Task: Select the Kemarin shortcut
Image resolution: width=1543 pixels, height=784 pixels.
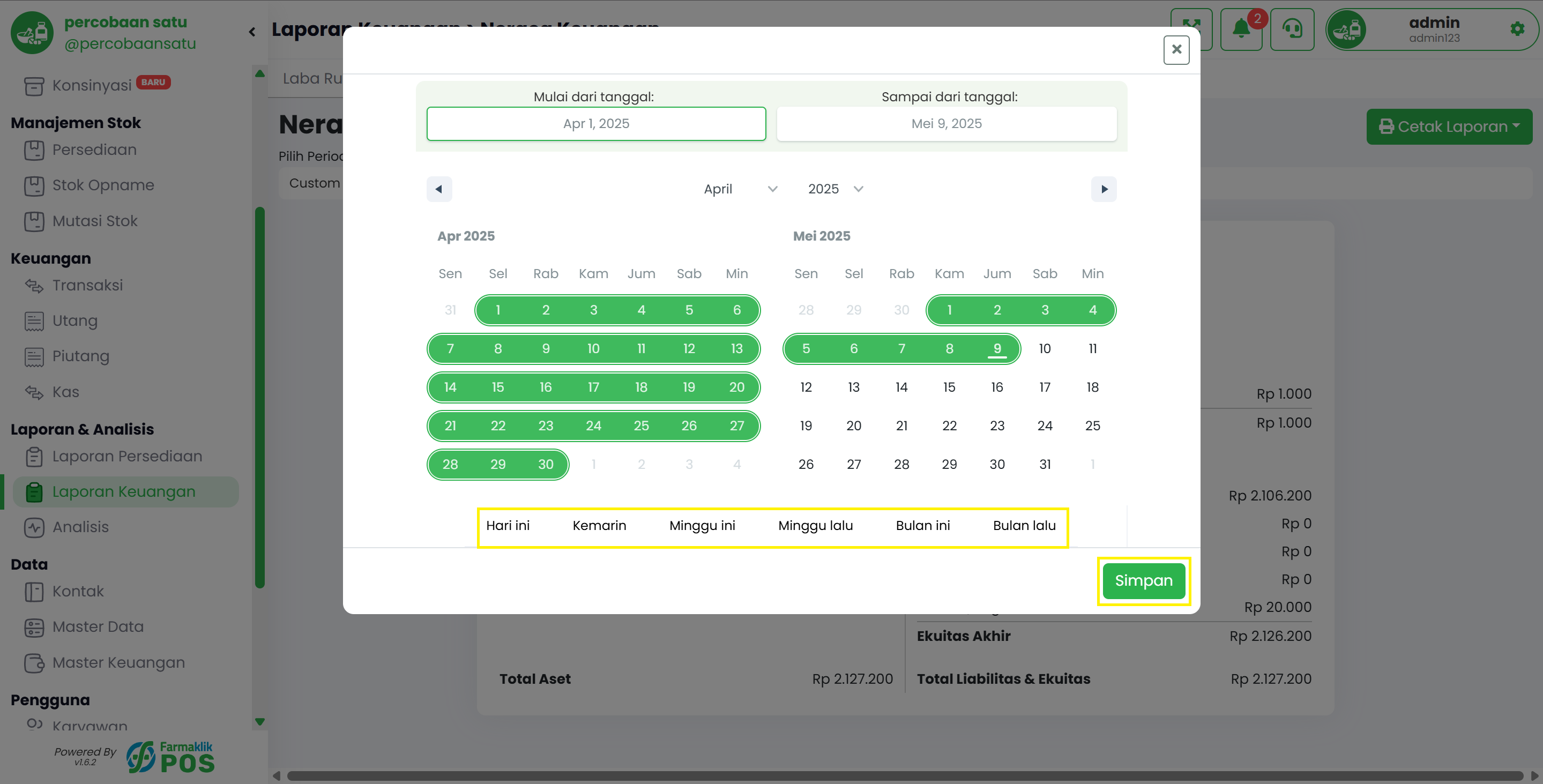Action: tap(599, 526)
